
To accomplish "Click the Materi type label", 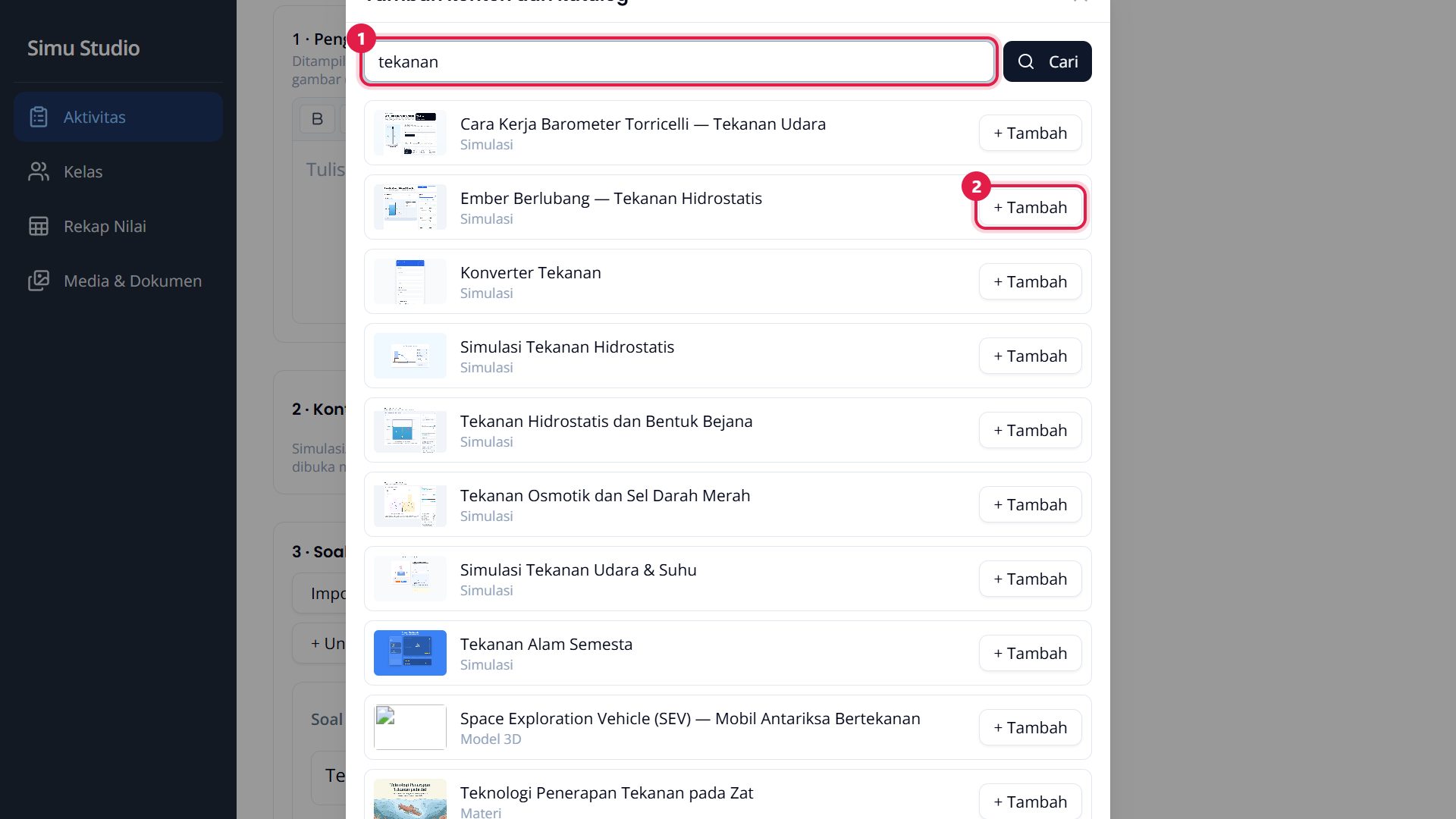I will (x=481, y=812).
